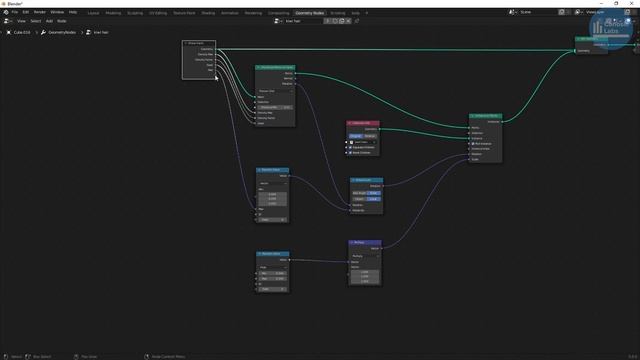Open the node editor View menu
This screenshot has width=640, height=360.
pos(21,21)
